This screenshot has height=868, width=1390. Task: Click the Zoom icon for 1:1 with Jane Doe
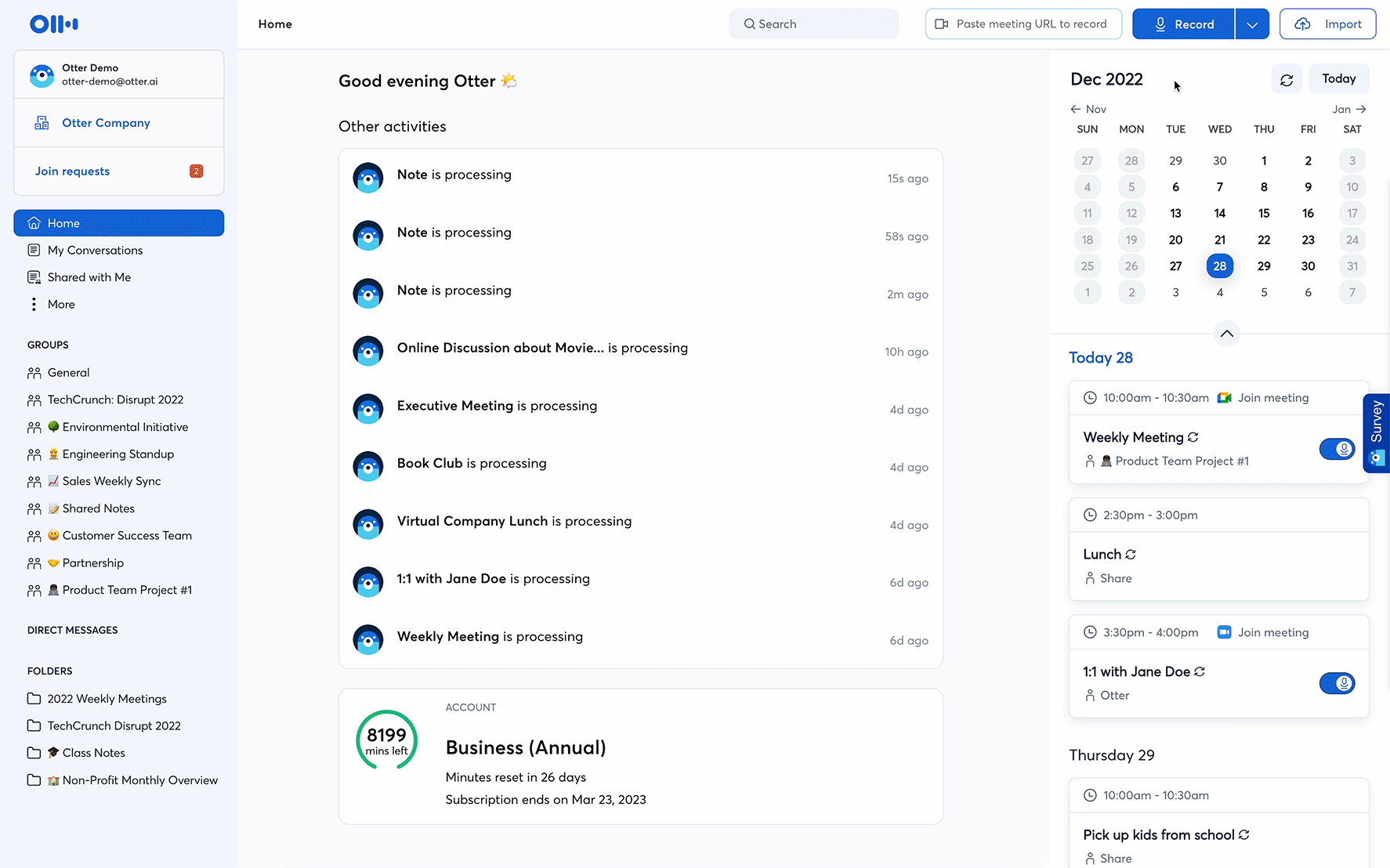click(1224, 633)
